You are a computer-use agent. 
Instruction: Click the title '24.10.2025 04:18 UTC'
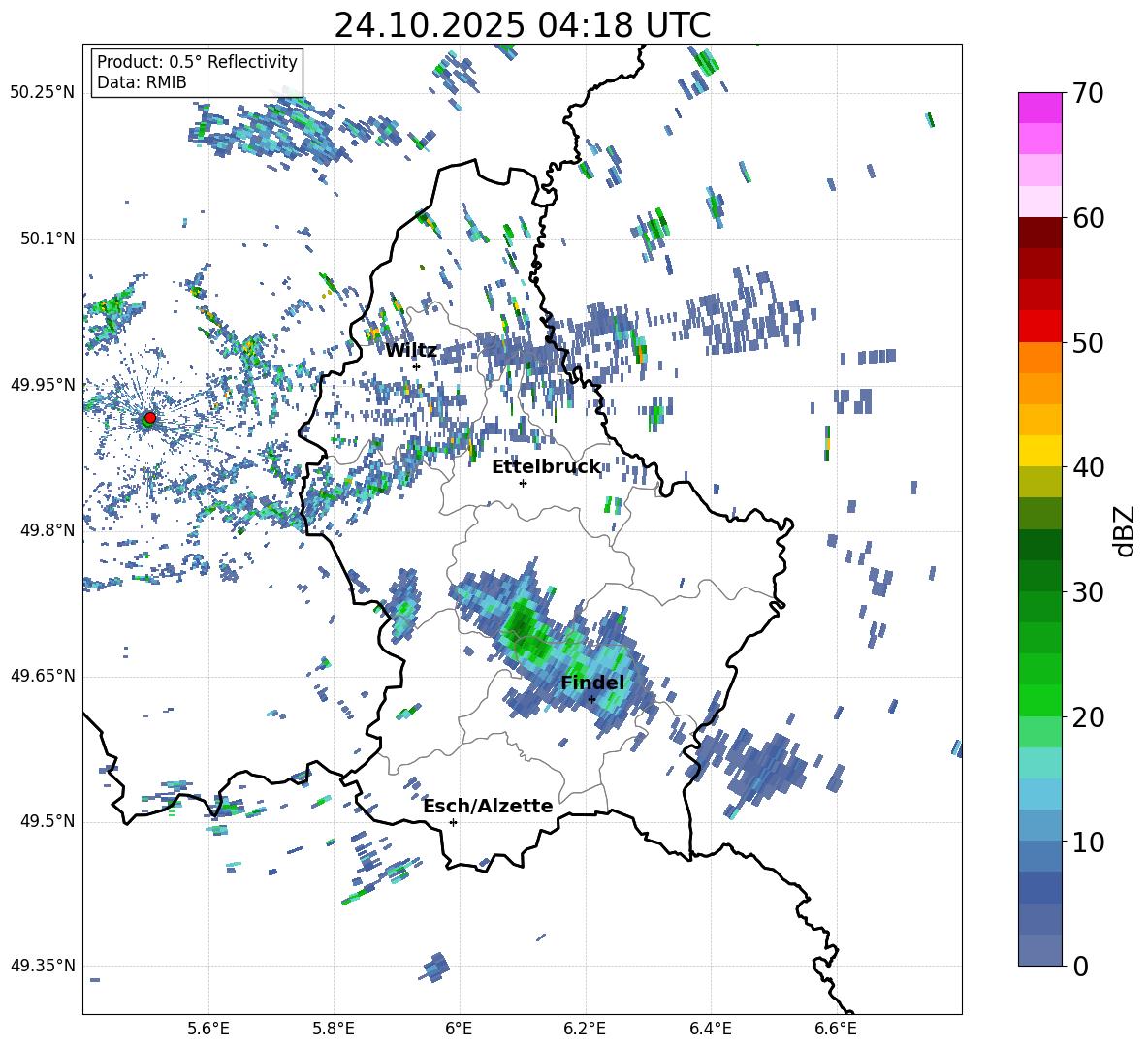(523, 25)
